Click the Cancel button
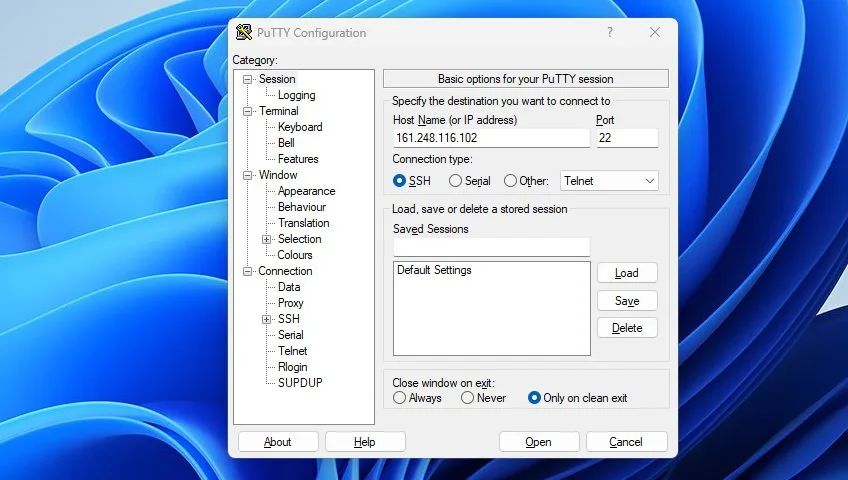Image resolution: width=848 pixels, height=480 pixels. tap(627, 442)
